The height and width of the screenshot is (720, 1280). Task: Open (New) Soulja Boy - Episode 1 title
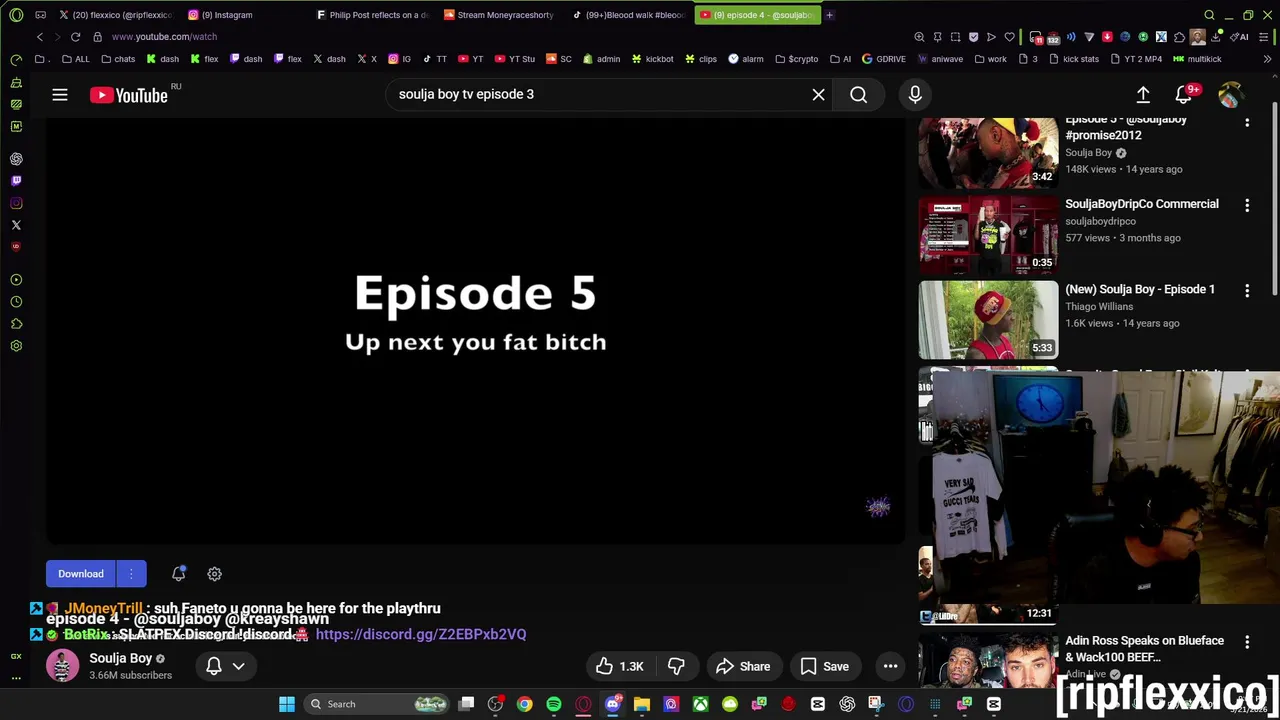pyautogui.click(x=1140, y=289)
